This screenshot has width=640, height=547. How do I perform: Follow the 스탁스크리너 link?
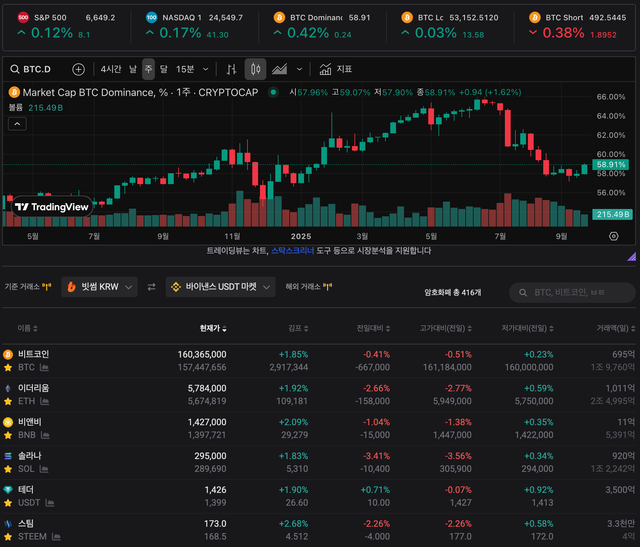pos(293,251)
